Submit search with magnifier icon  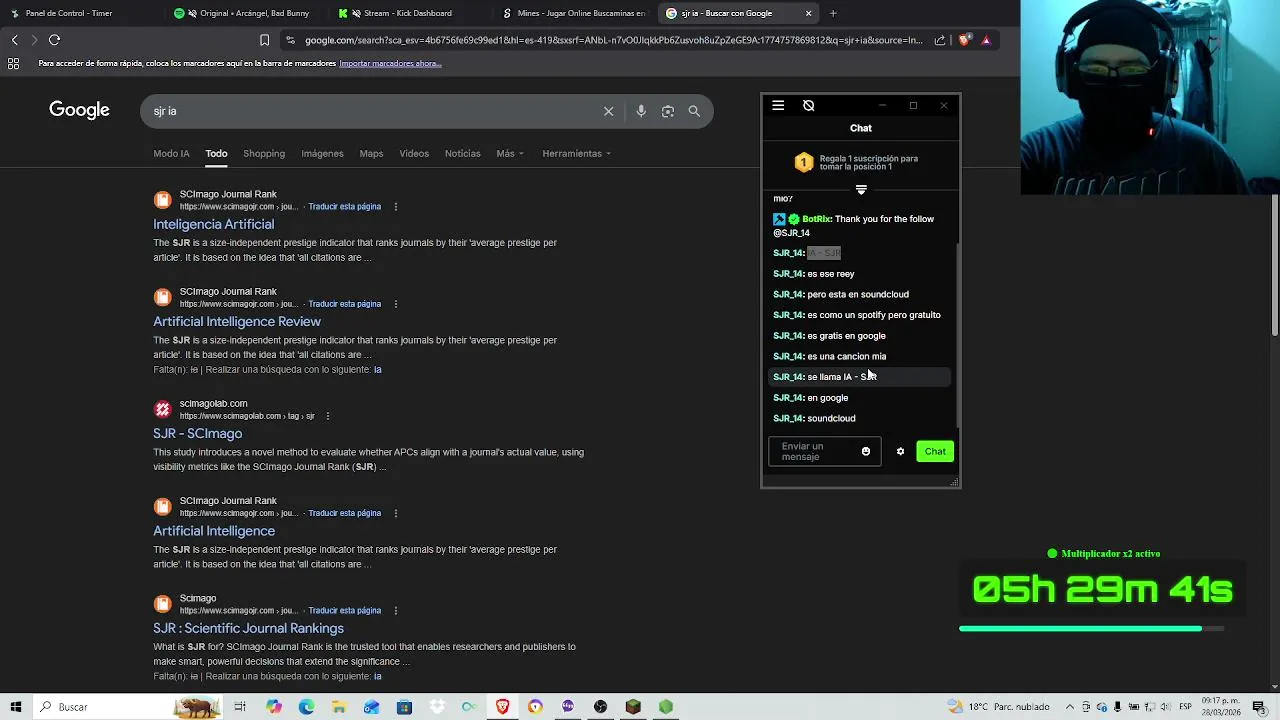694,111
